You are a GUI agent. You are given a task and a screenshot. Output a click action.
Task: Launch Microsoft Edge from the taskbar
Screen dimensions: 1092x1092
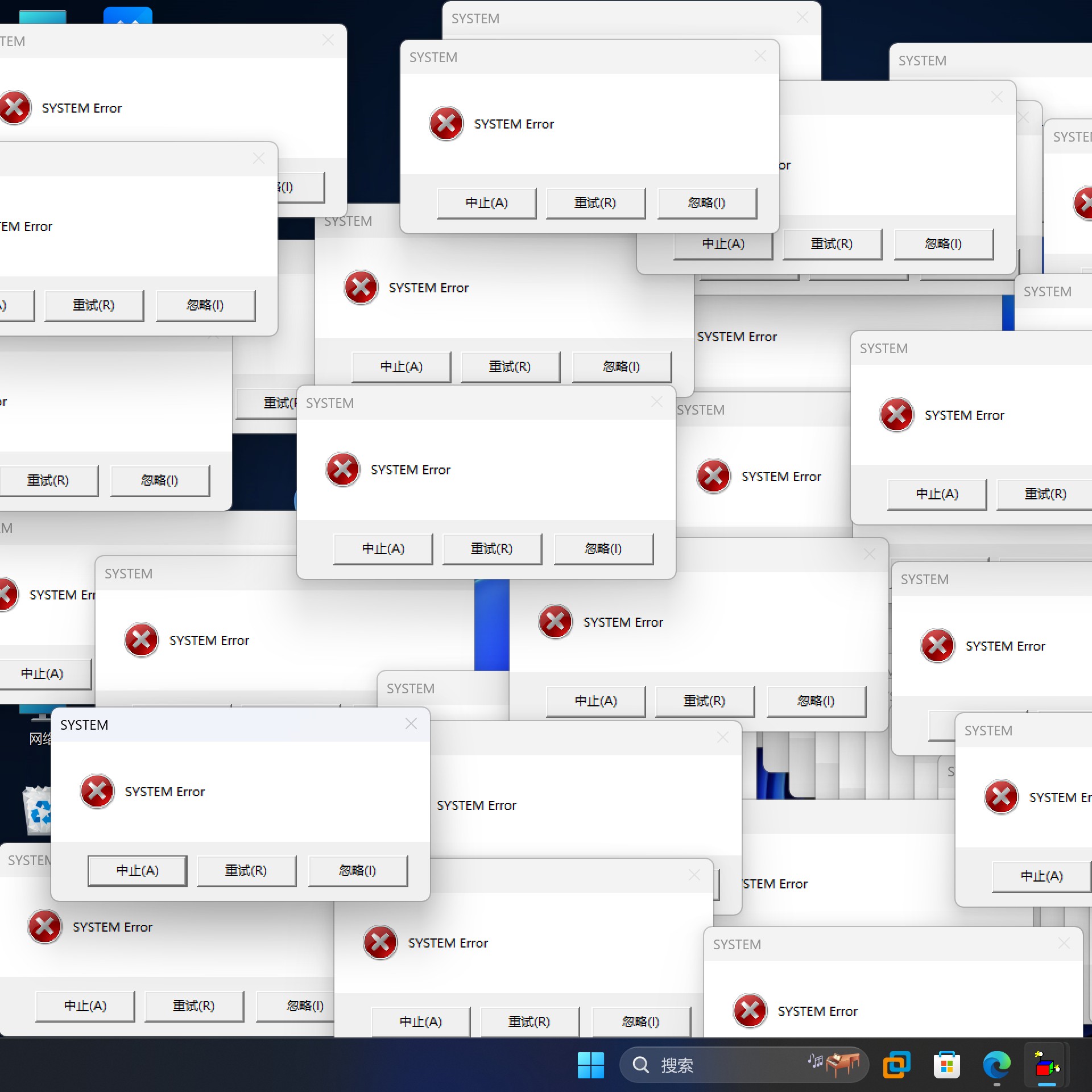(x=996, y=1065)
